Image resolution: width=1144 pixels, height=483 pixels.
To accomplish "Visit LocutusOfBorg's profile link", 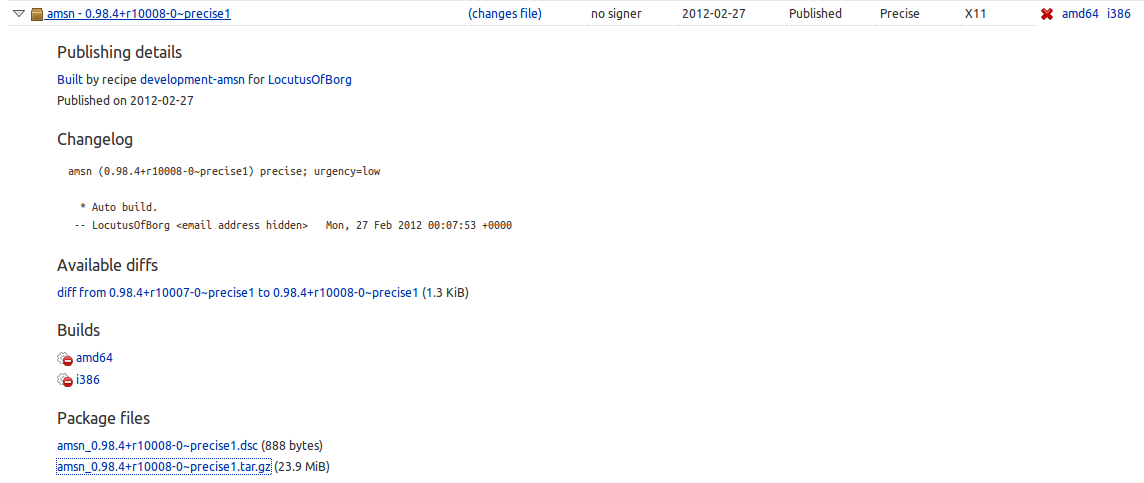I will coord(310,80).
